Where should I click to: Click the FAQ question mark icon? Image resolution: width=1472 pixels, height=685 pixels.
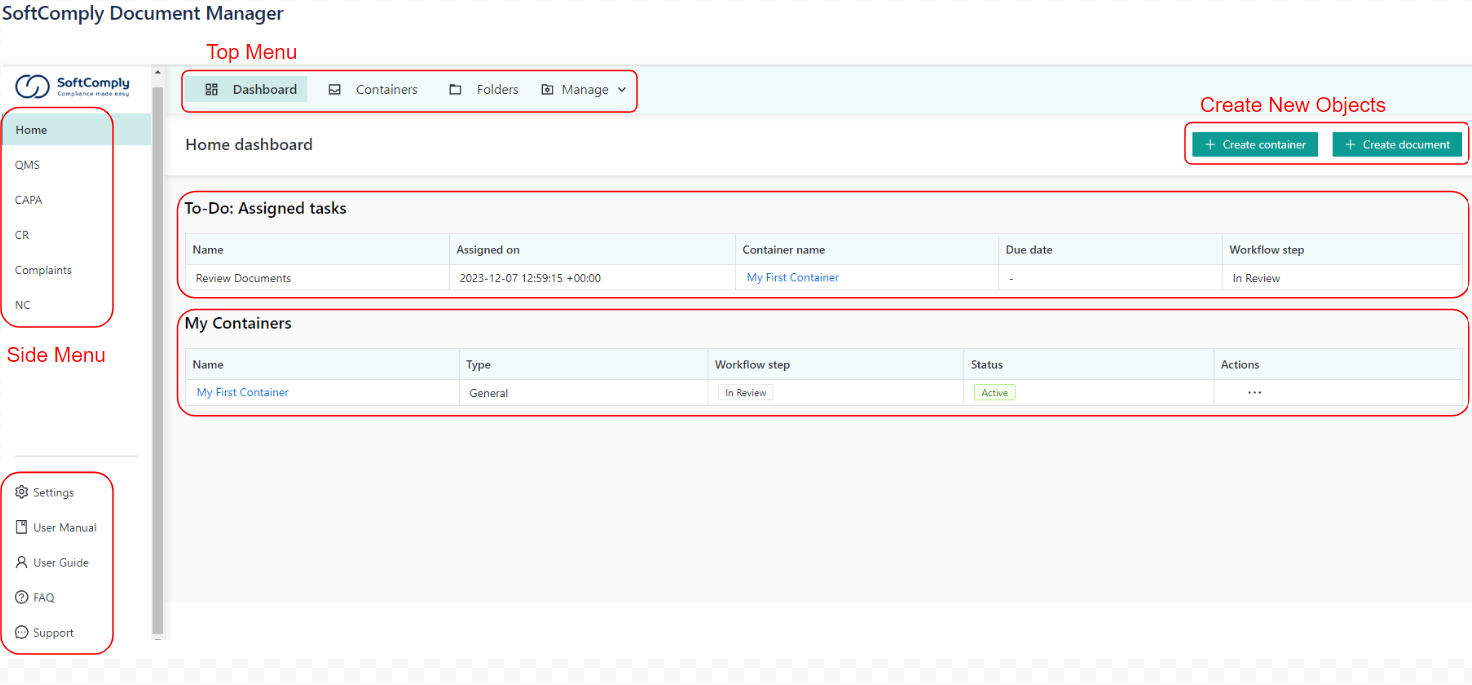click(21, 597)
